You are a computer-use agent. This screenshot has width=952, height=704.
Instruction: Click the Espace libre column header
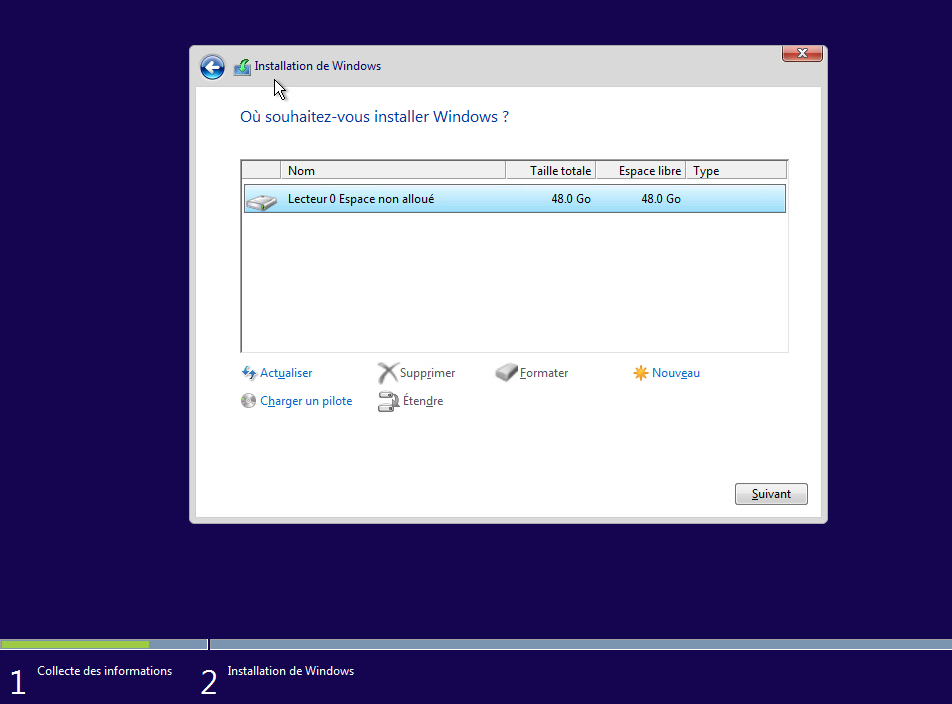point(640,171)
